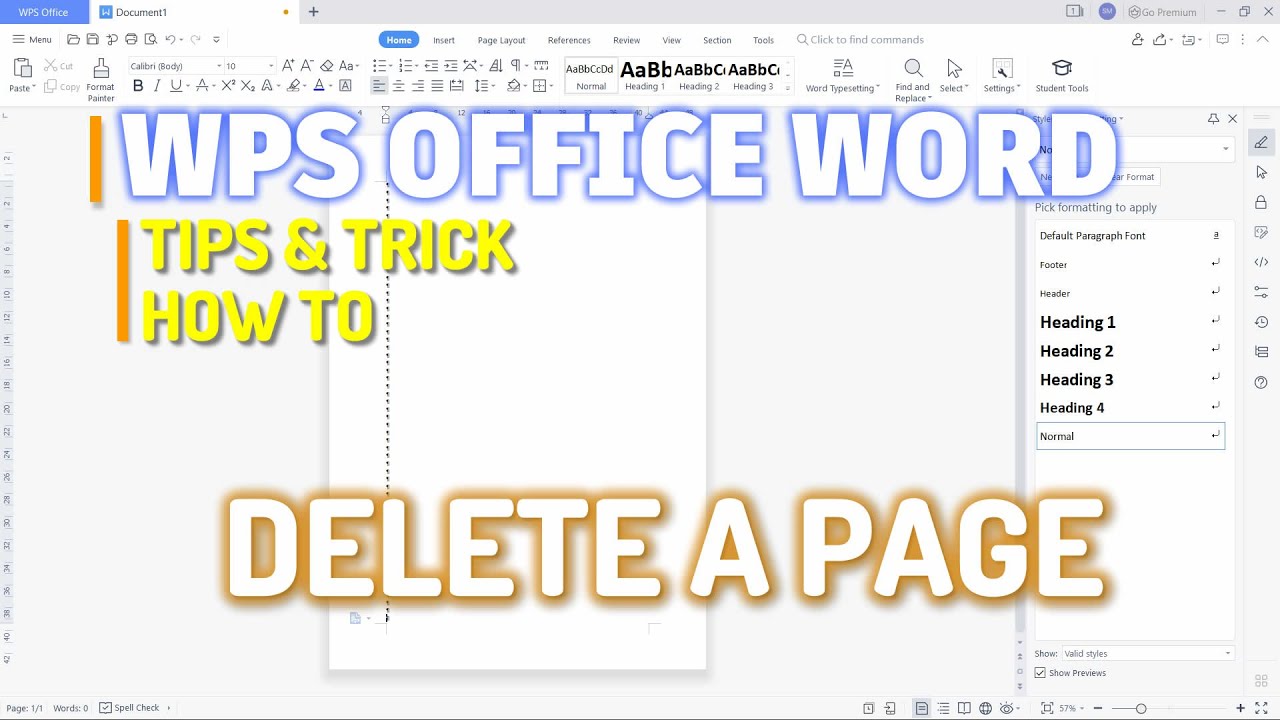Click the Decrease font size icon
This screenshot has height=720, width=1280.
click(306, 66)
